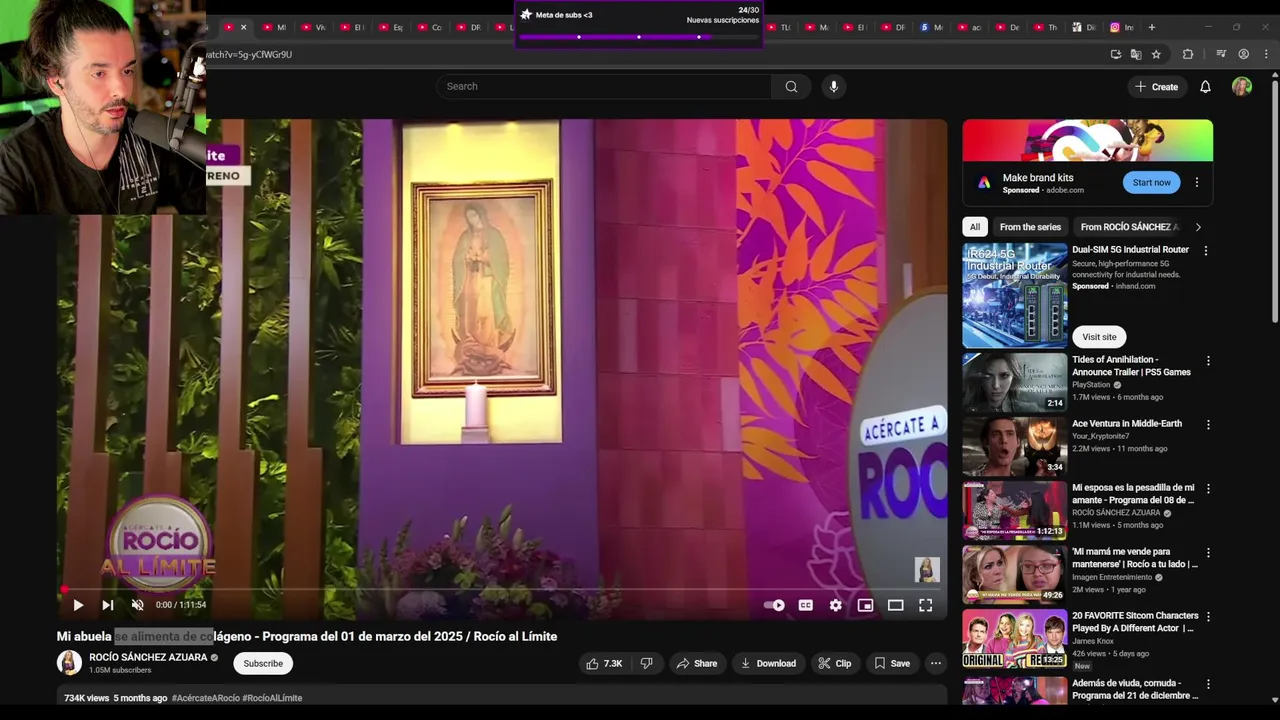Switch to the Instagram browser tab
The image size is (1280, 720).
coord(1121,27)
